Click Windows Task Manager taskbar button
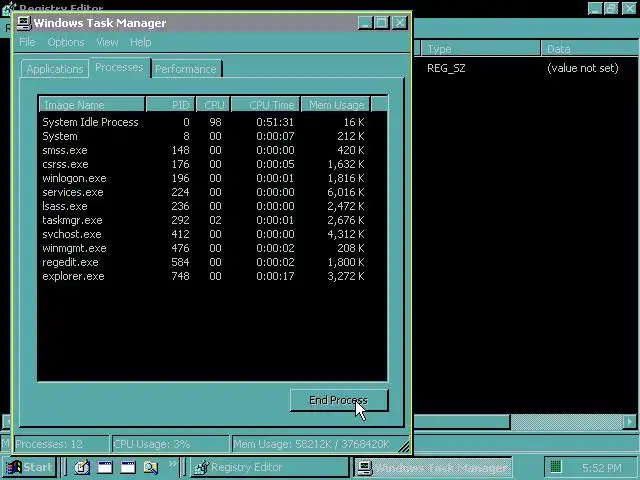 coord(433,467)
